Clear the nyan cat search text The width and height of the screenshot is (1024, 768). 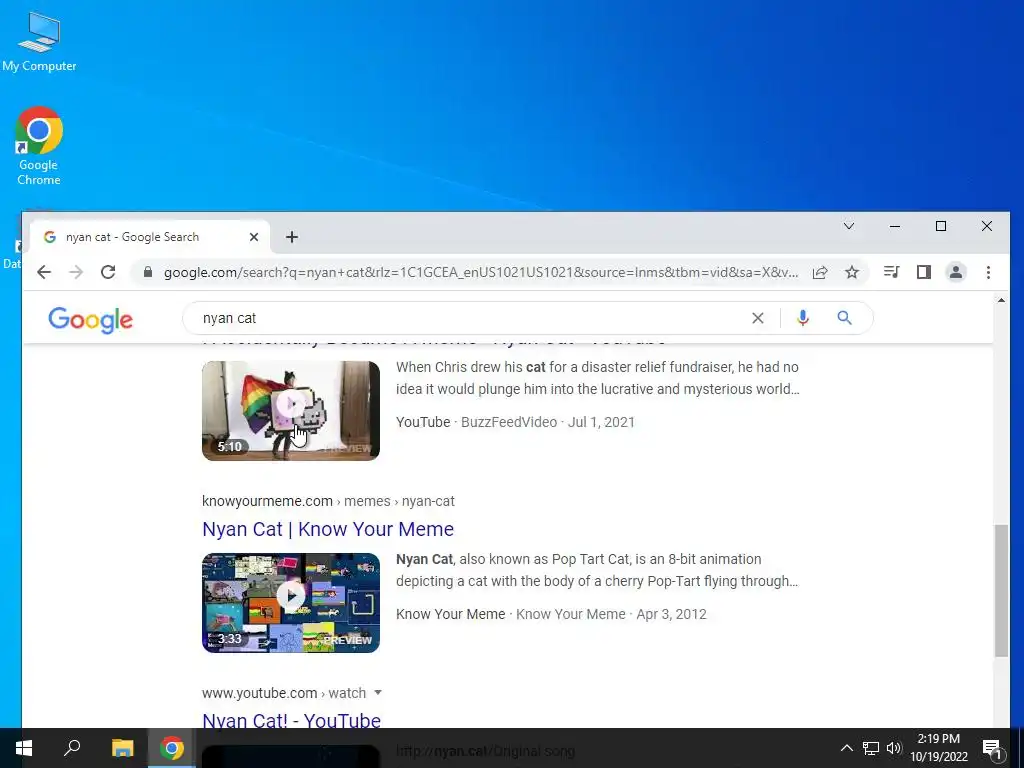(758, 318)
